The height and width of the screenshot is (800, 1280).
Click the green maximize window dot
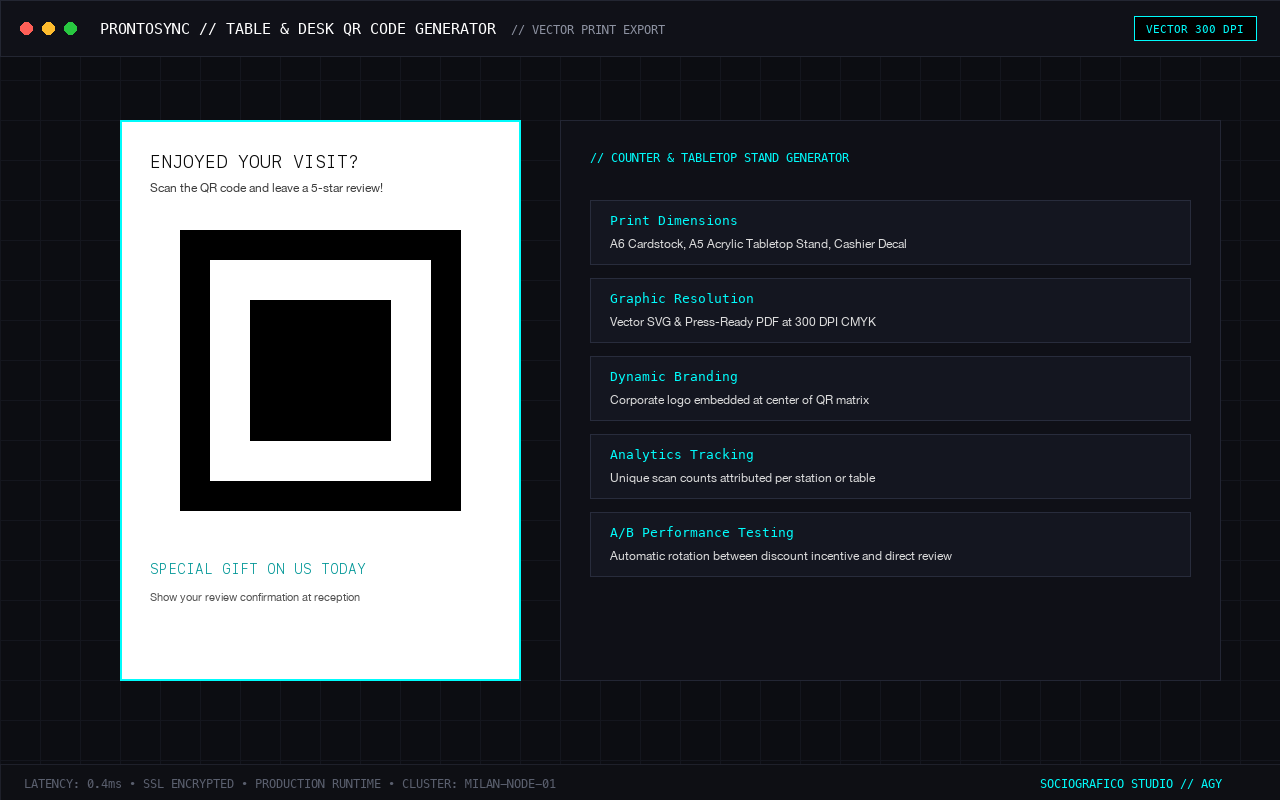[70, 29]
